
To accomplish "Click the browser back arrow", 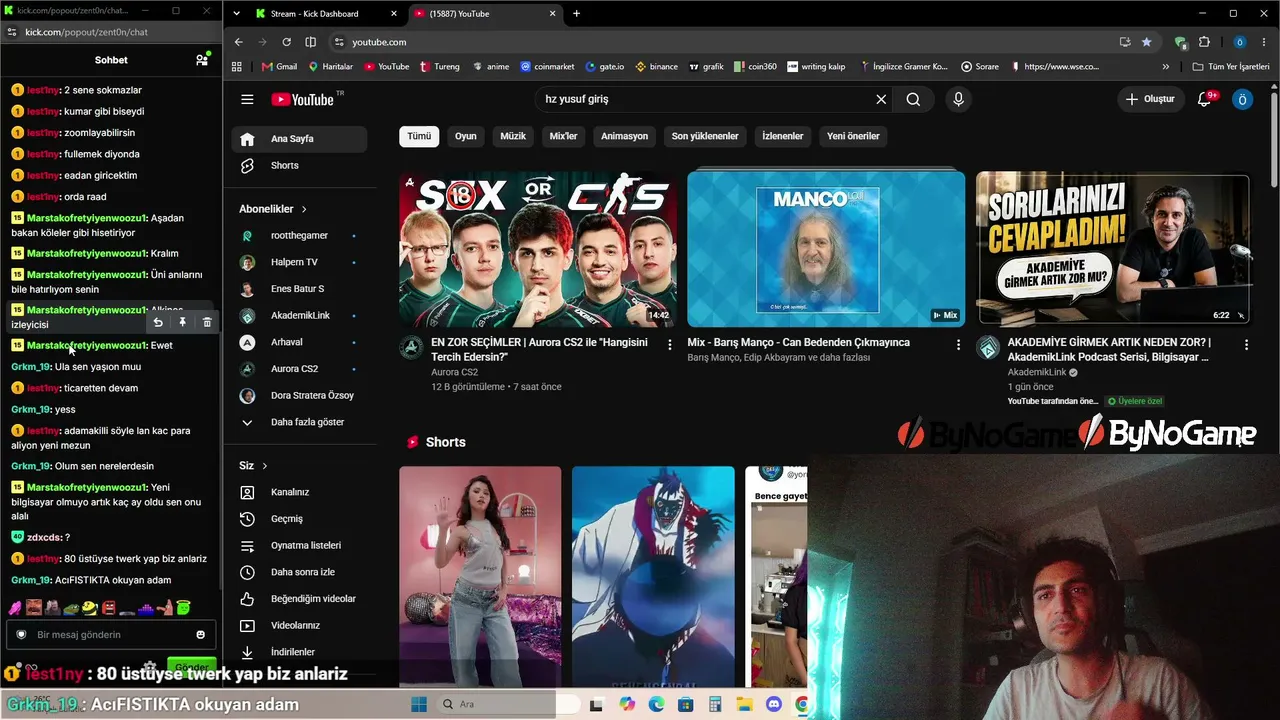I will [x=238, y=42].
